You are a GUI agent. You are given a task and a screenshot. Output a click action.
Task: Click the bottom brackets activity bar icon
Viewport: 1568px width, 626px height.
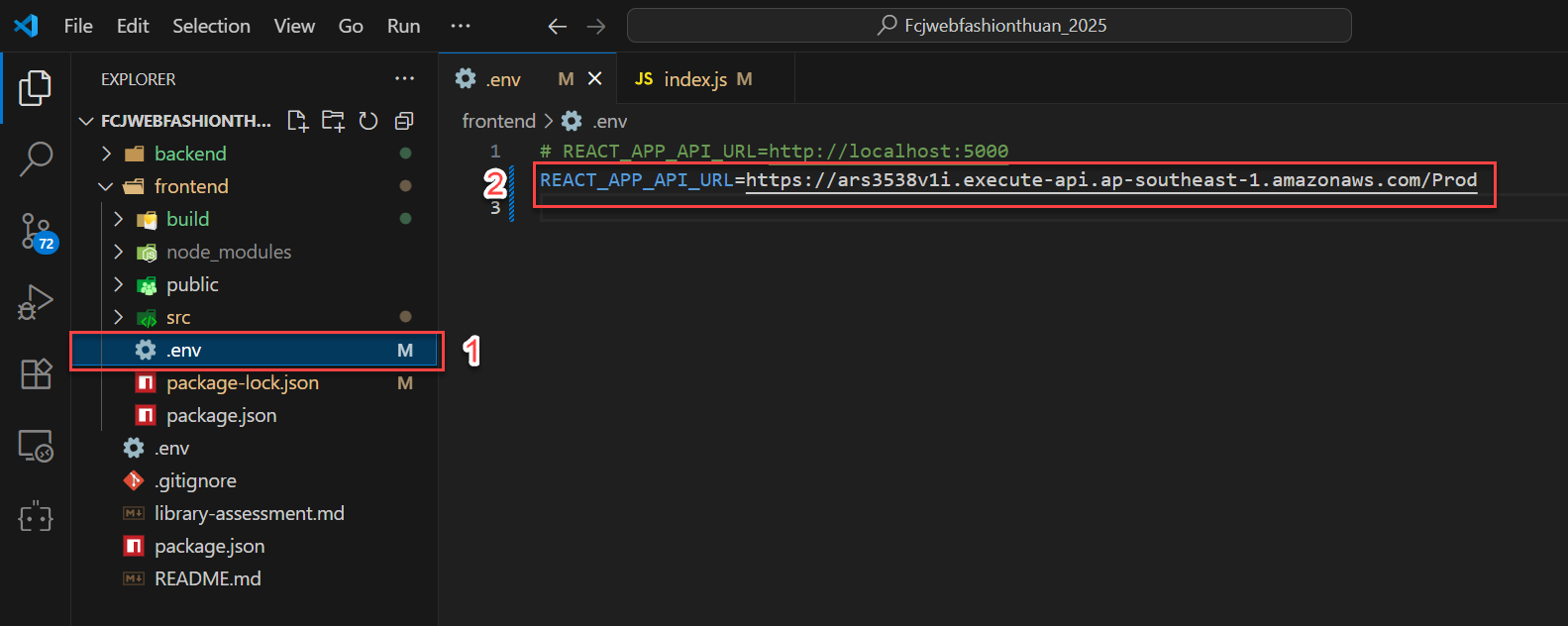[x=36, y=517]
